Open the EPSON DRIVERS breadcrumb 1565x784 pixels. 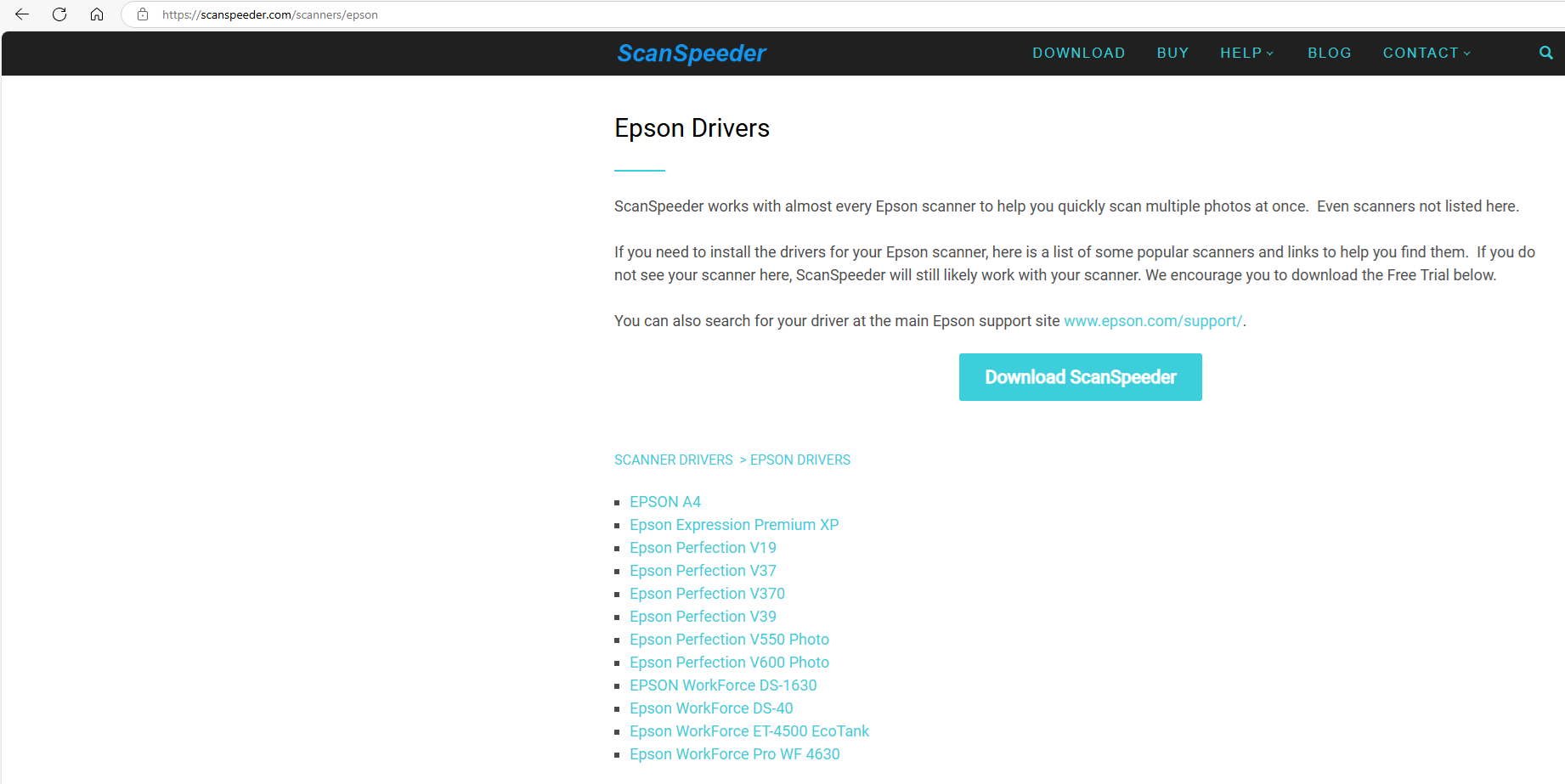pos(800,460)
